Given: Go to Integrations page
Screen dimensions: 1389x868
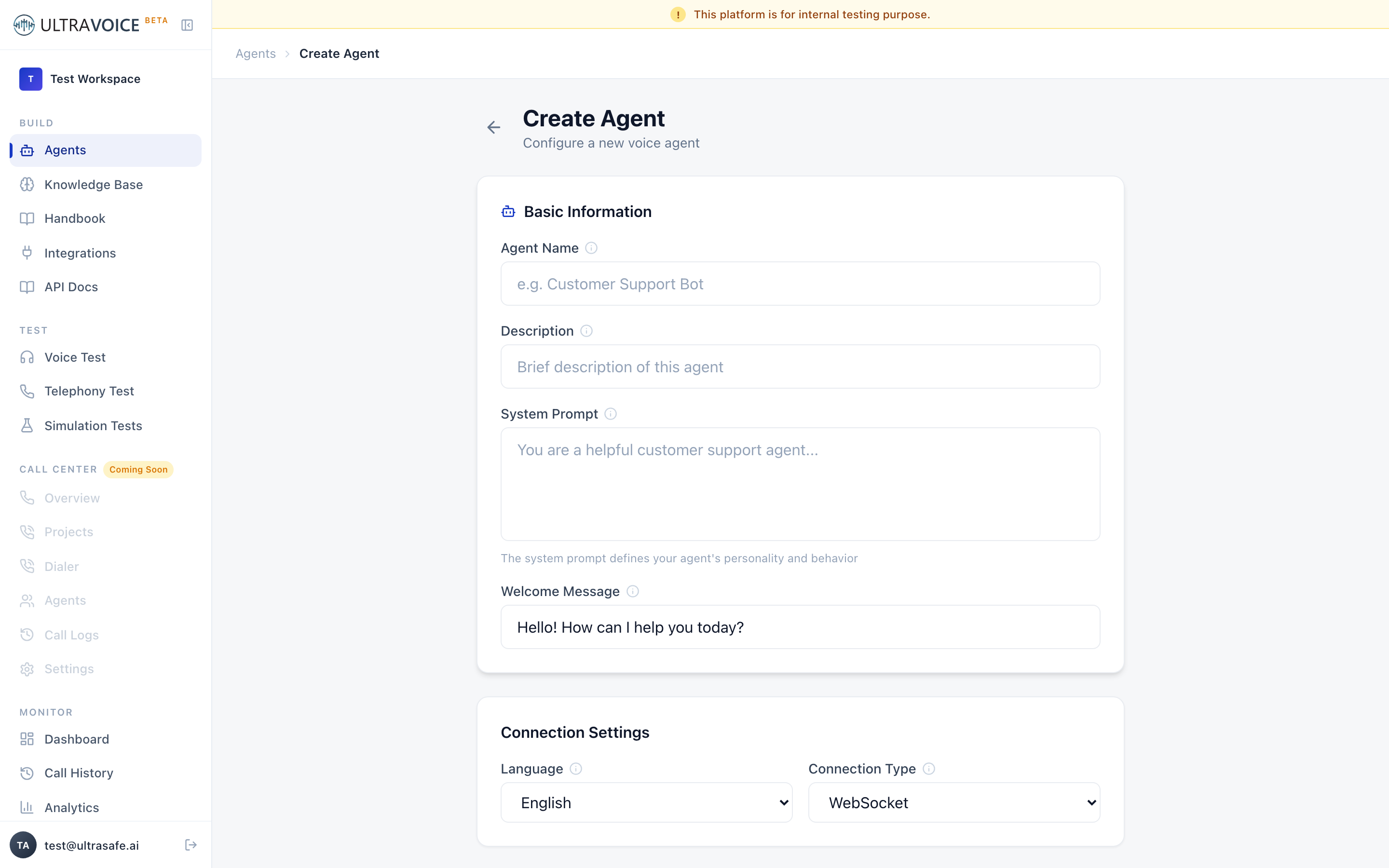Looking at the screenshot, I should 106,253.
